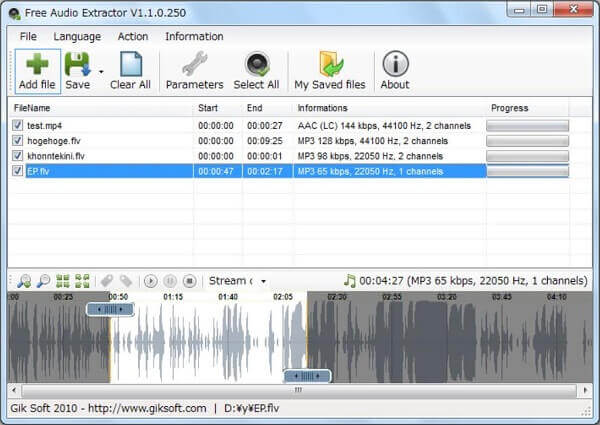Image resolution: width=600 pixels, height=425 pixels.
Task: Click the 00:04:27 total duration text
Action: click(x=381, y=281)
